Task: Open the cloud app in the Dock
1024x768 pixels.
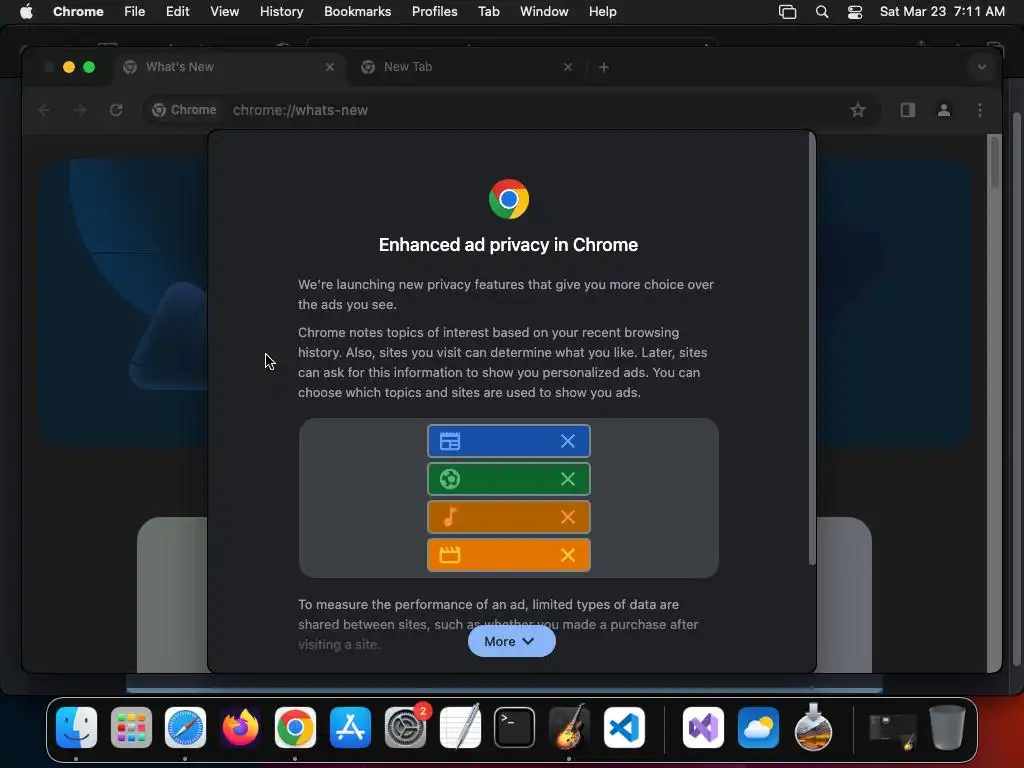Action: [758, 728]
